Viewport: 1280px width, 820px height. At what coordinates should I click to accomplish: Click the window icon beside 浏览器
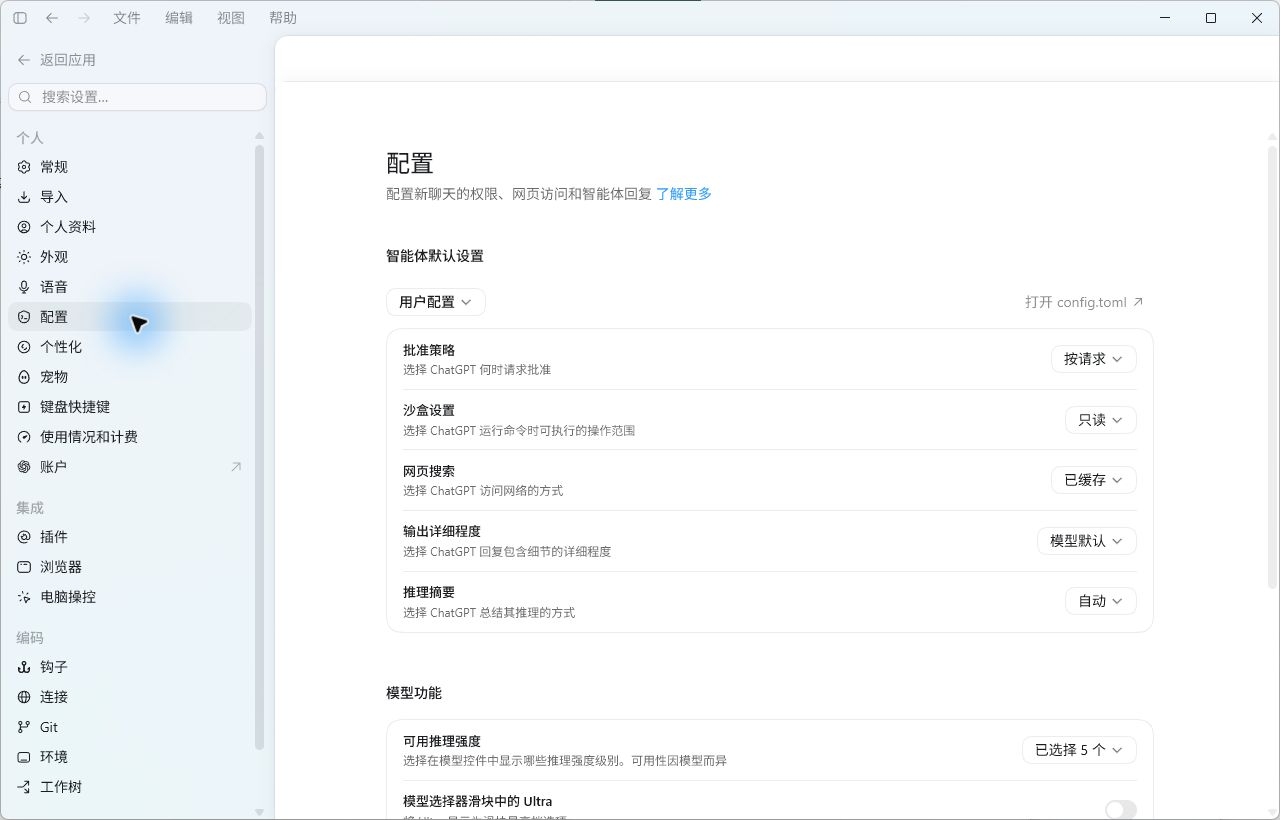pyautogui.click(x=24, y=567)
